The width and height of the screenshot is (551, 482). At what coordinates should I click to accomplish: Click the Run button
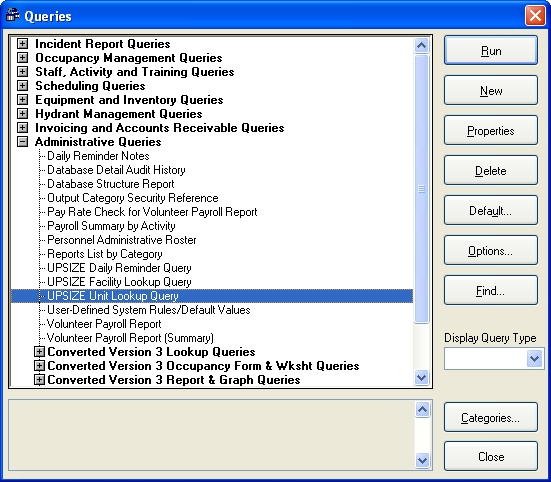[491, 51]
